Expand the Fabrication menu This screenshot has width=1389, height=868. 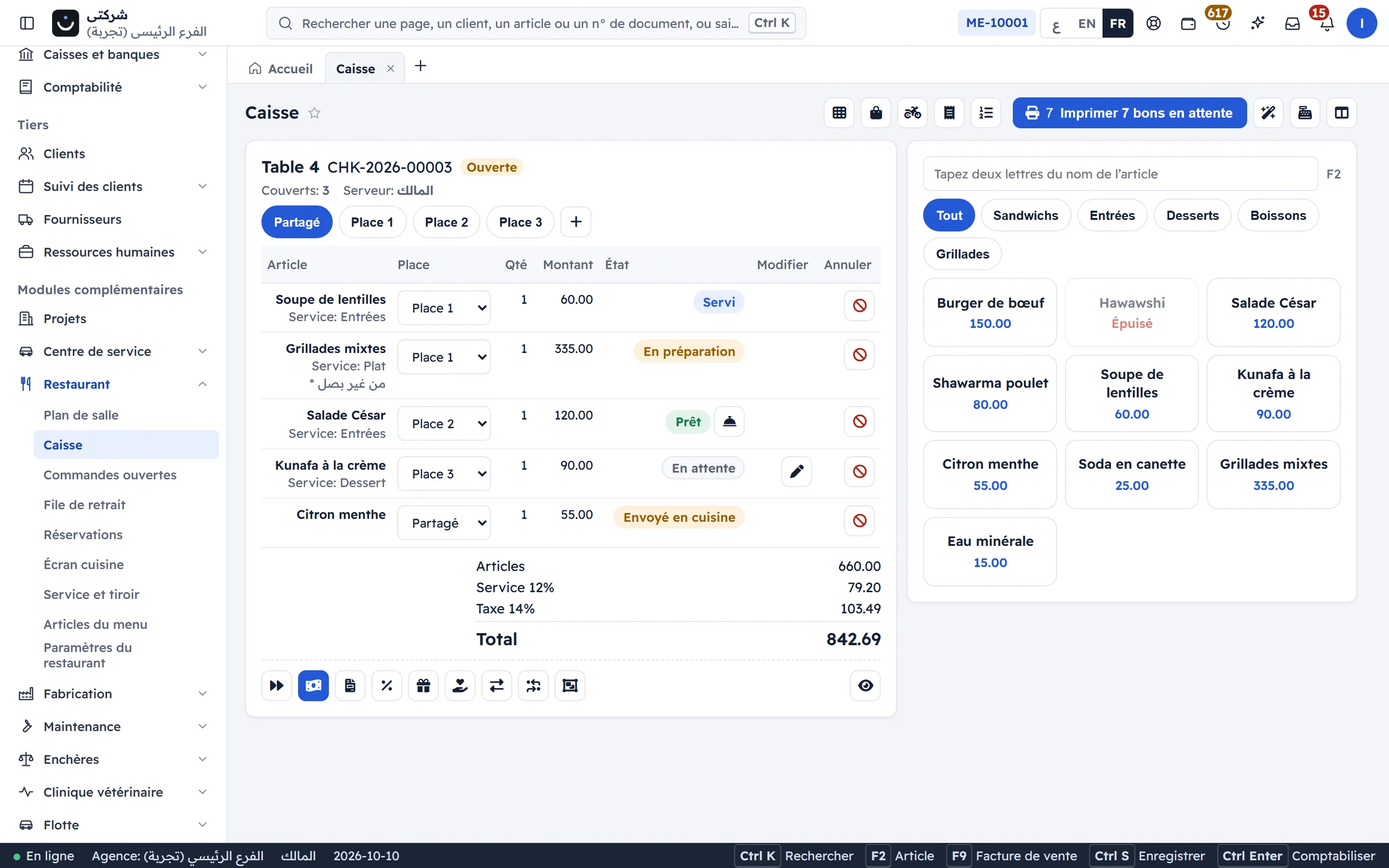click(113, 693)
